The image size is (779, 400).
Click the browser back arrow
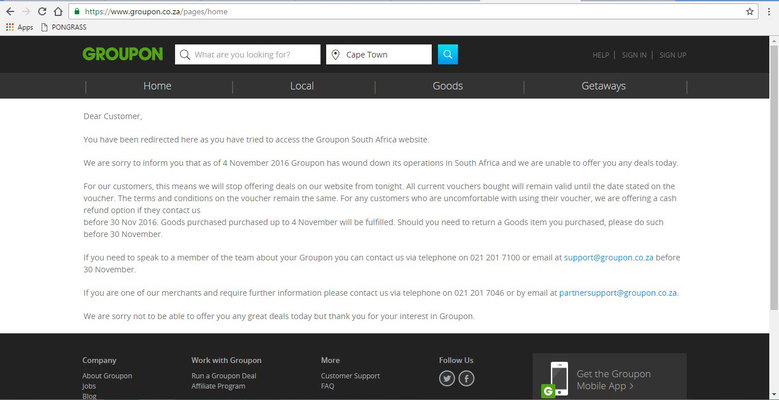pyautogui.click(x=9, y=11)
